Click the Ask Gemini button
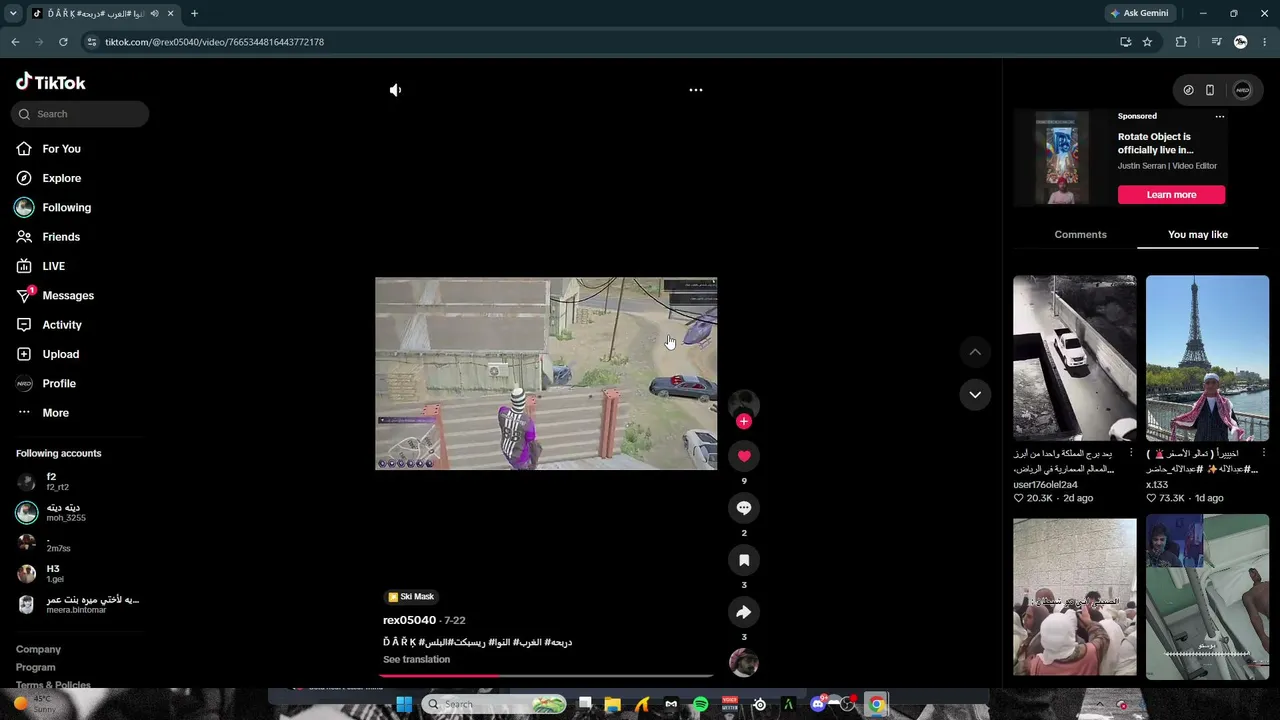 1138,13
